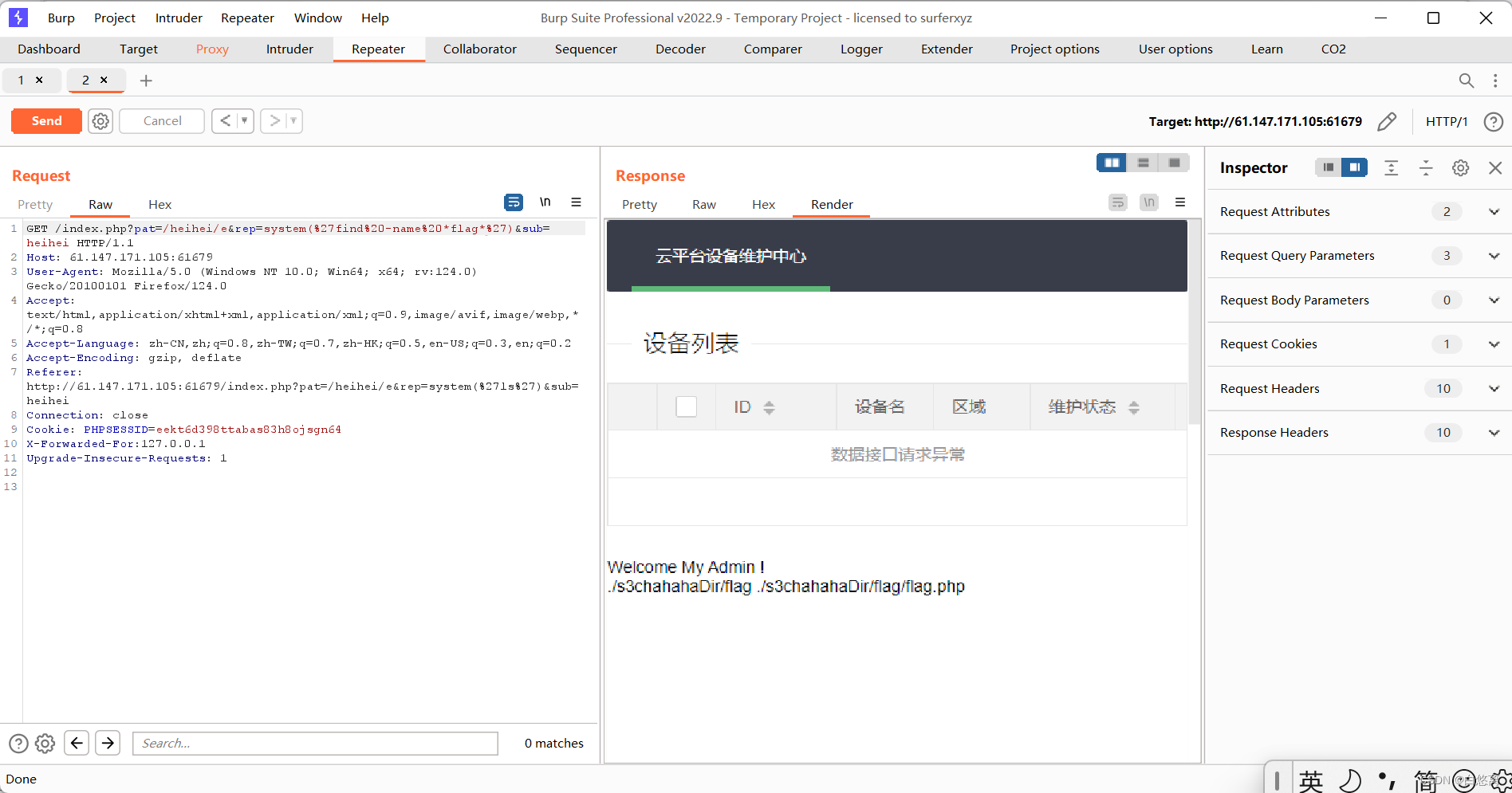Click the Cancel button
This screenshot has height=793, width=1512.
[x=162, y=121]
